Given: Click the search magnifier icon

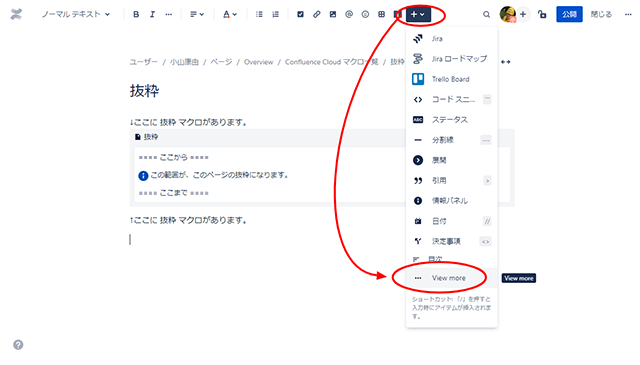Looking at the screenshot, I should [486, 14].
